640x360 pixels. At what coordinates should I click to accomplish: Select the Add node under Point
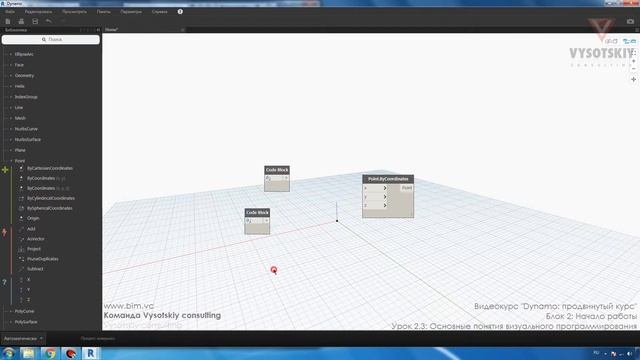coord(31,229)
